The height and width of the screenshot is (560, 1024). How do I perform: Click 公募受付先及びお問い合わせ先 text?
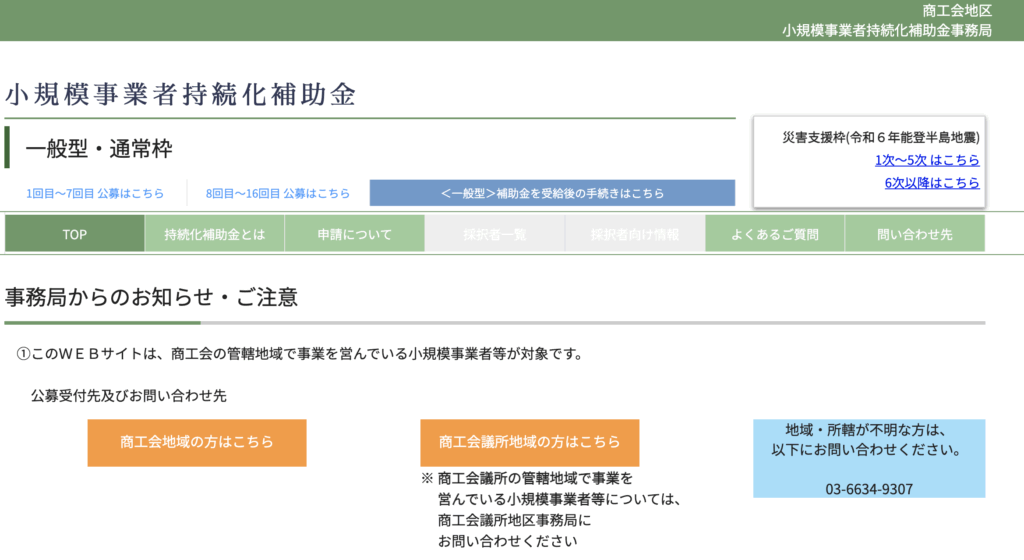coord(129,396)
